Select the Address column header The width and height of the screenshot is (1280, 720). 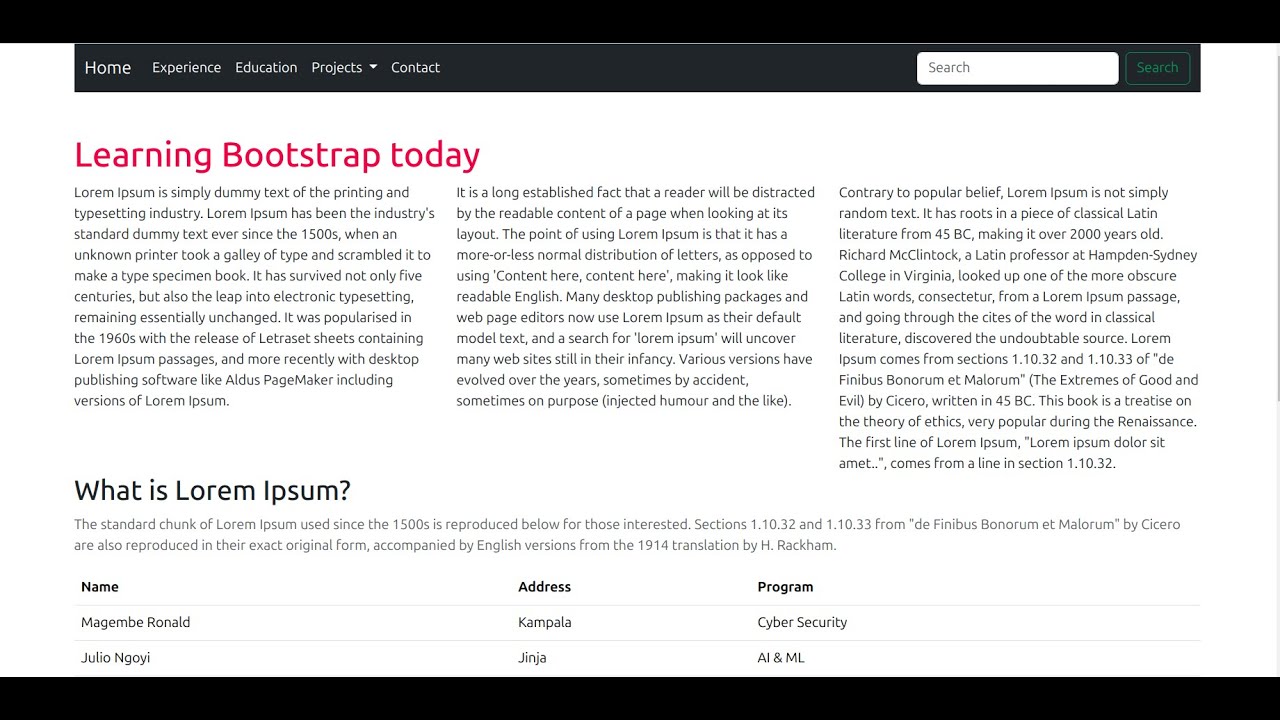tap(631, 587)
